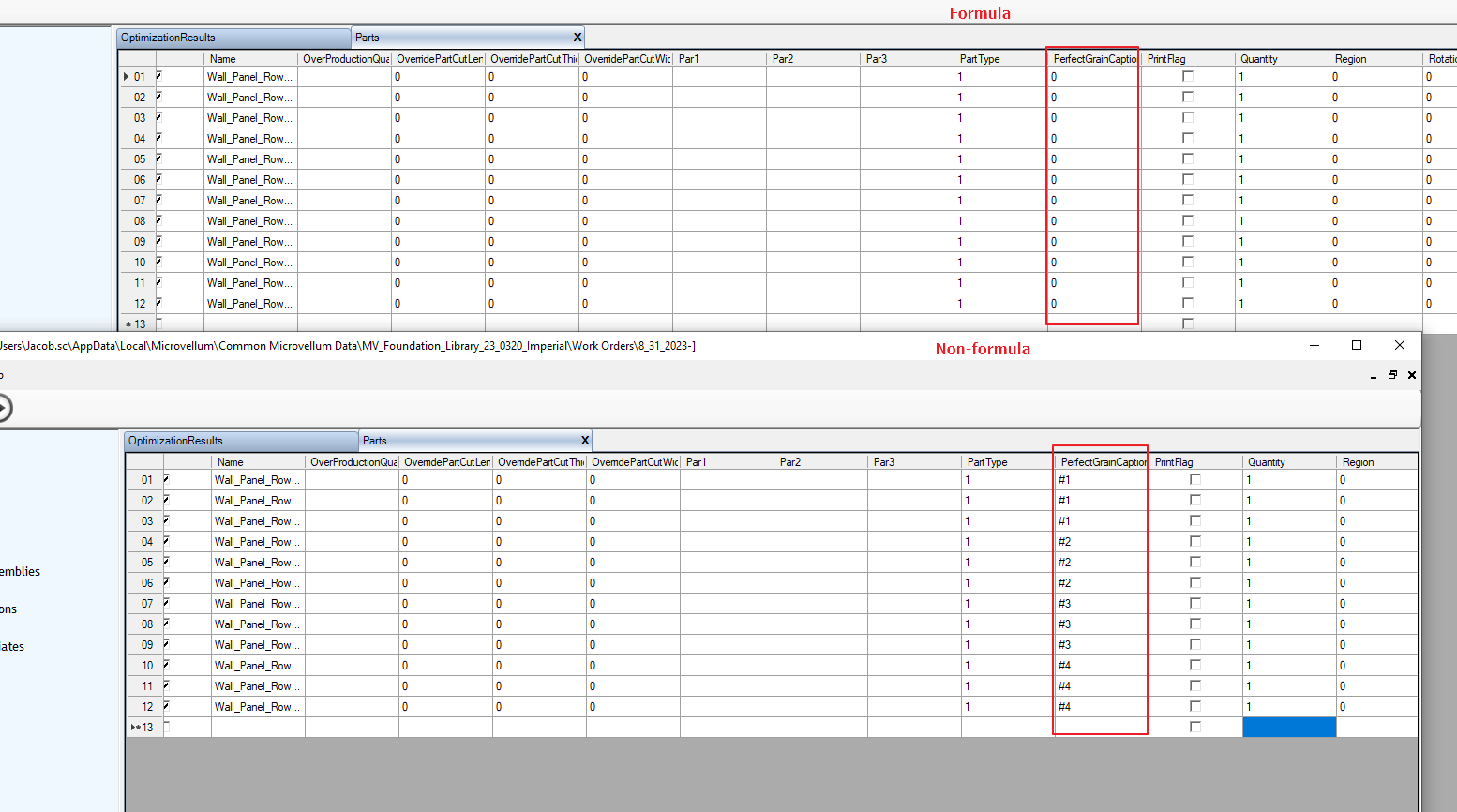Click the bold X closing the inner document
The image size is (1457, 812).
coord(1412,375)
